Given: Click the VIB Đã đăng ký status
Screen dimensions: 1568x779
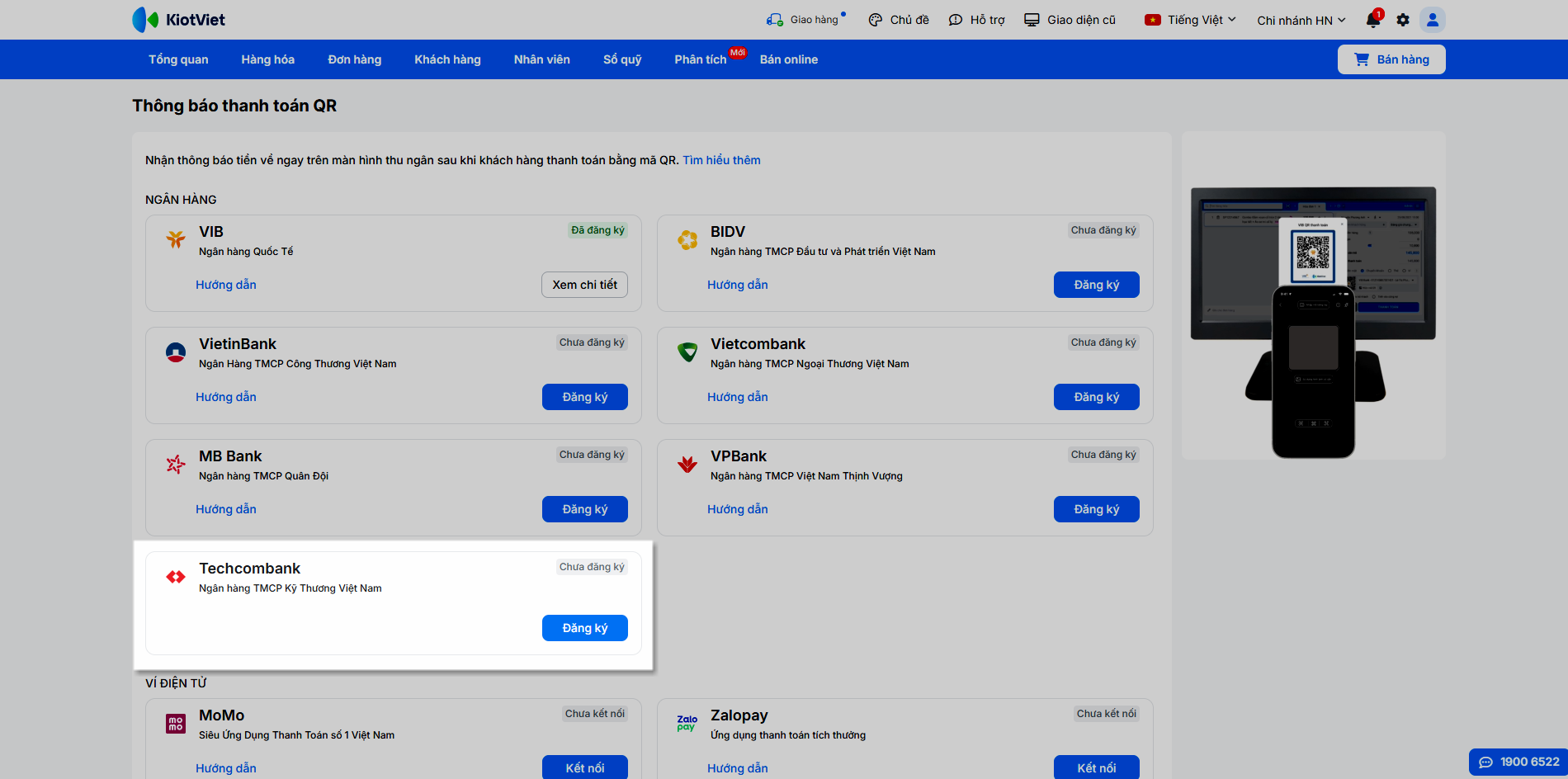Looking at the screenshot, I should (x=597, y=230).
